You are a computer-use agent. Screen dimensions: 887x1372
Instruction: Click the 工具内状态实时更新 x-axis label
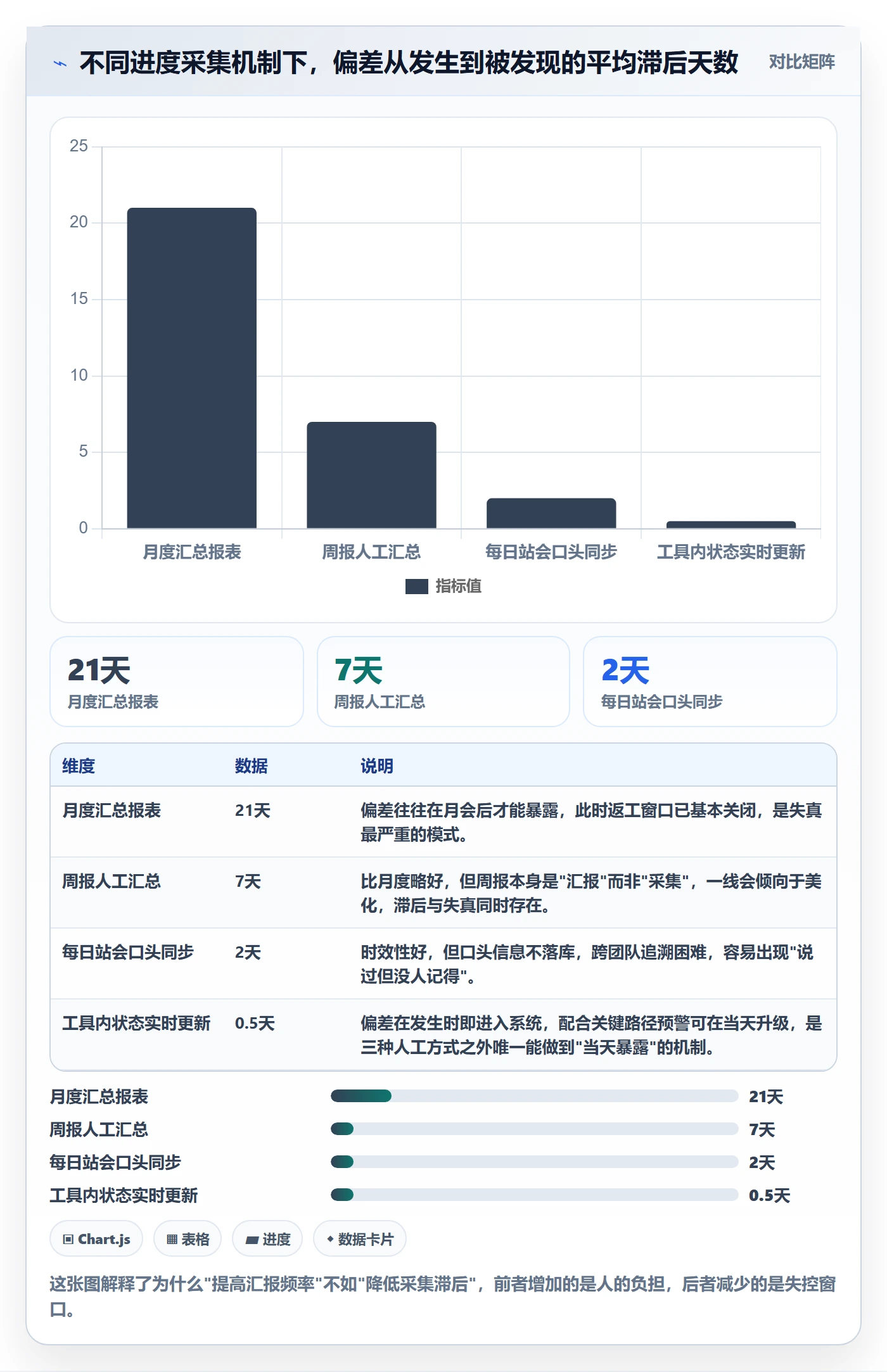[x=731, y=552]
